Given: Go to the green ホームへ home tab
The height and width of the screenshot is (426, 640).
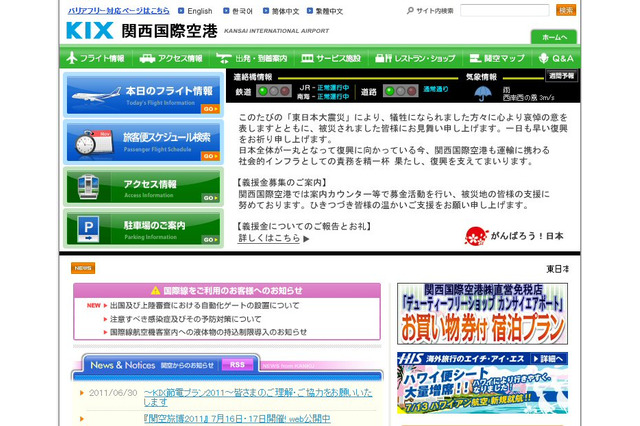Looking at the screenshot, I should 554,37.
